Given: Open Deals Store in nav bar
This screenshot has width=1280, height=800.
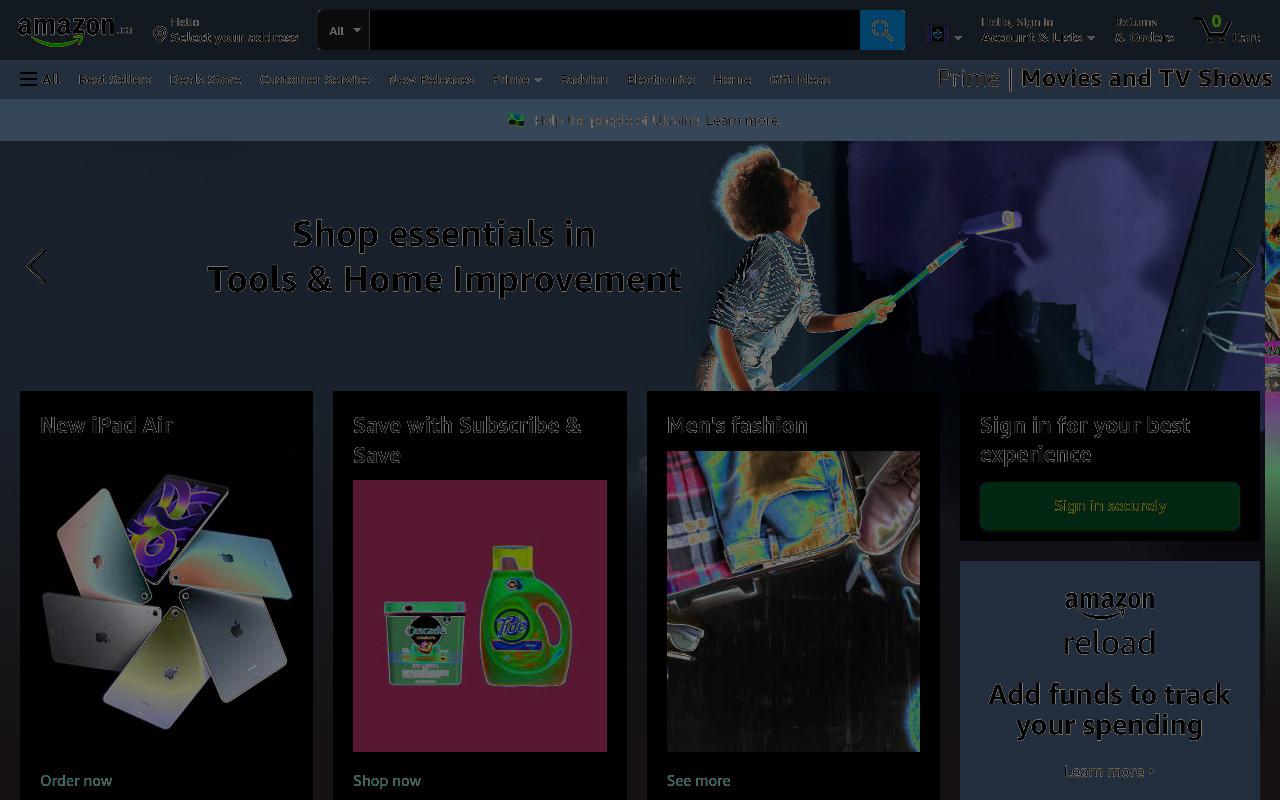Looking at the screenshot, I should coord(205,79).
